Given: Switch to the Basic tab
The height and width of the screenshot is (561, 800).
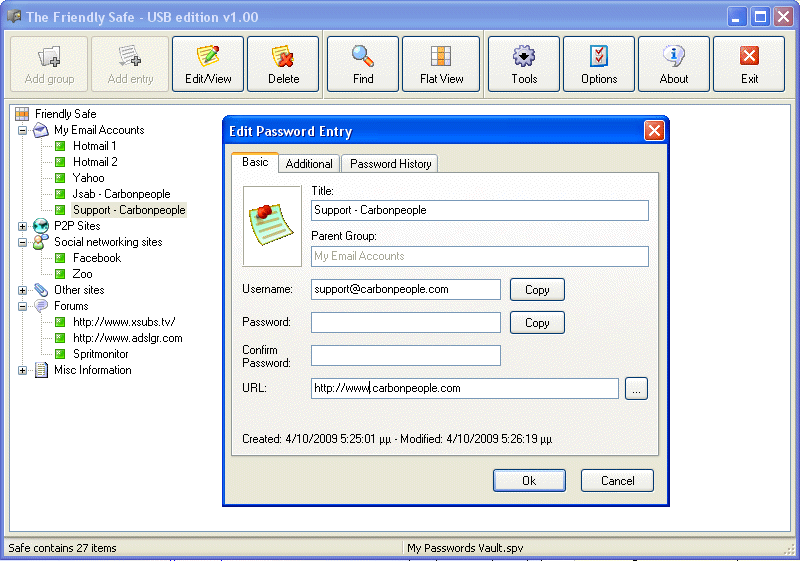Looking at the screenshot, I should pyautogui.click(x=255, y=162).
